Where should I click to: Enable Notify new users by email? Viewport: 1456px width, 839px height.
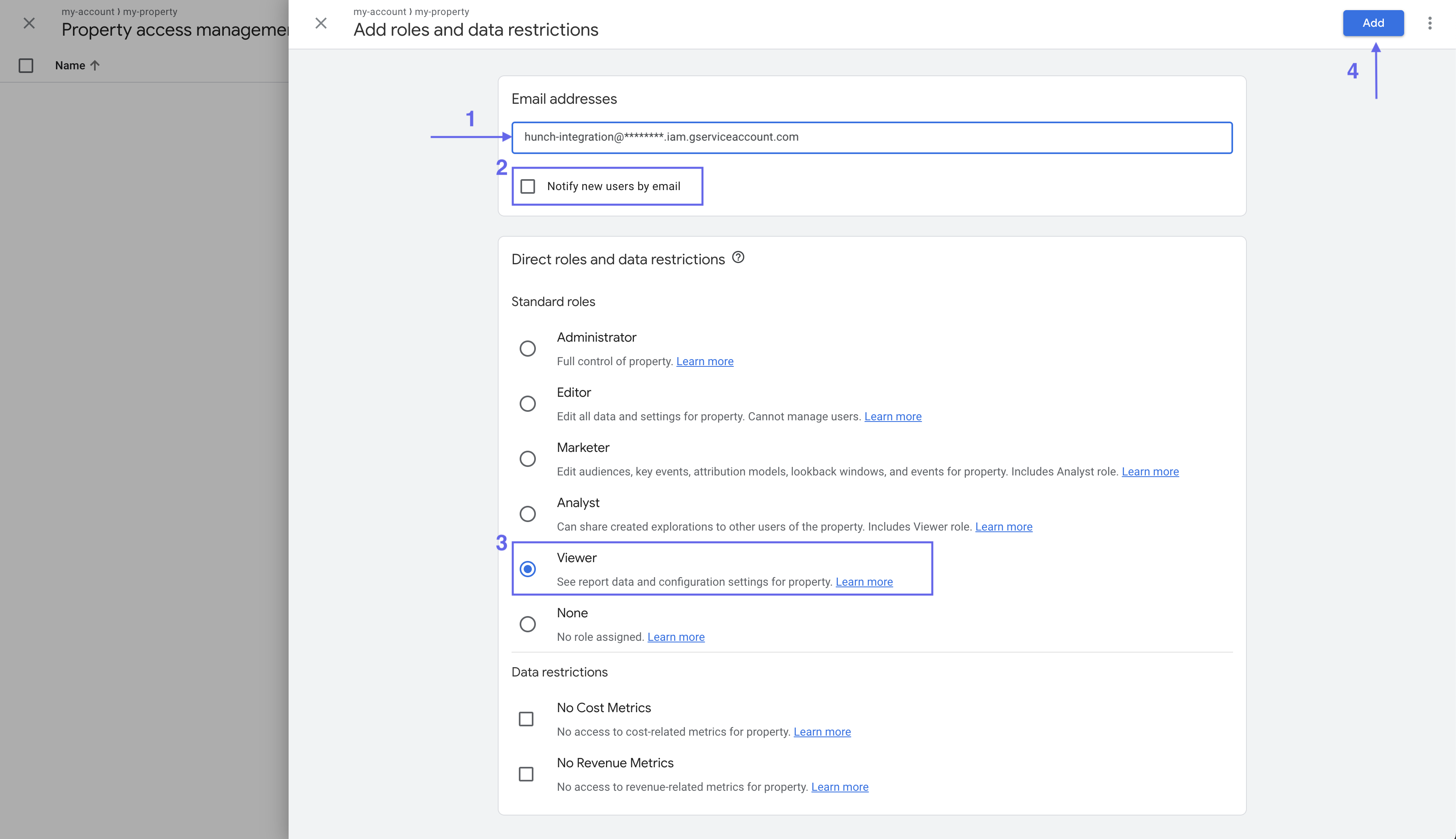coord(528,186)
